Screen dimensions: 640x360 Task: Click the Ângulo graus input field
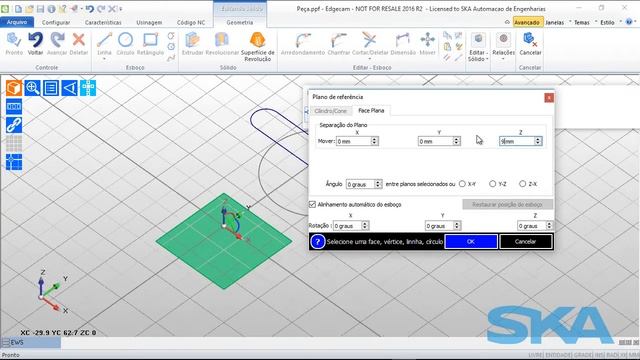[360, 184]
